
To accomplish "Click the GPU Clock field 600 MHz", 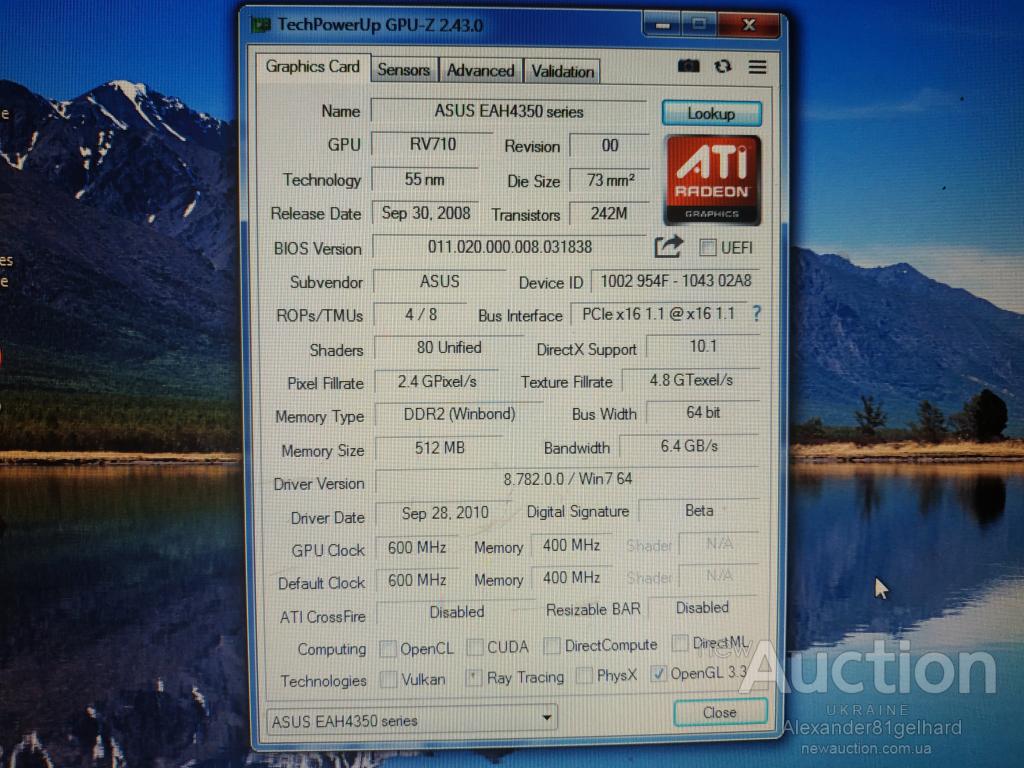I will pyautogui.click(x=417, y=547).
